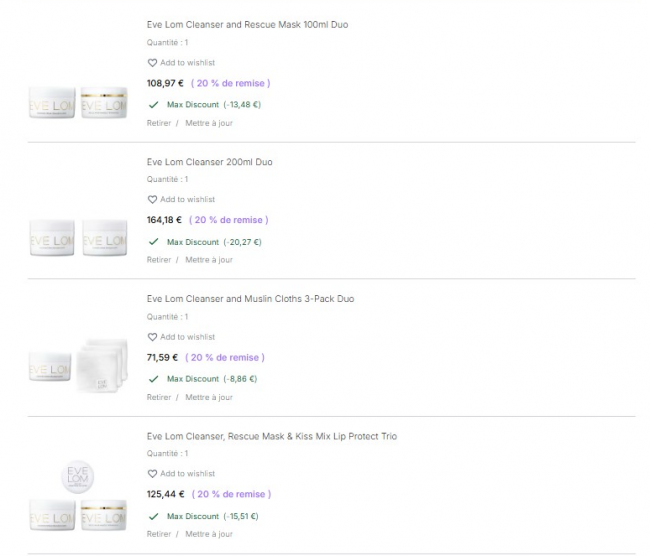The height and width of the screenshot is (556, 650).
Task: Click Max Discount checkmark for Rescue Mask 100ml Duo
Action: click(x=153, y=104)
